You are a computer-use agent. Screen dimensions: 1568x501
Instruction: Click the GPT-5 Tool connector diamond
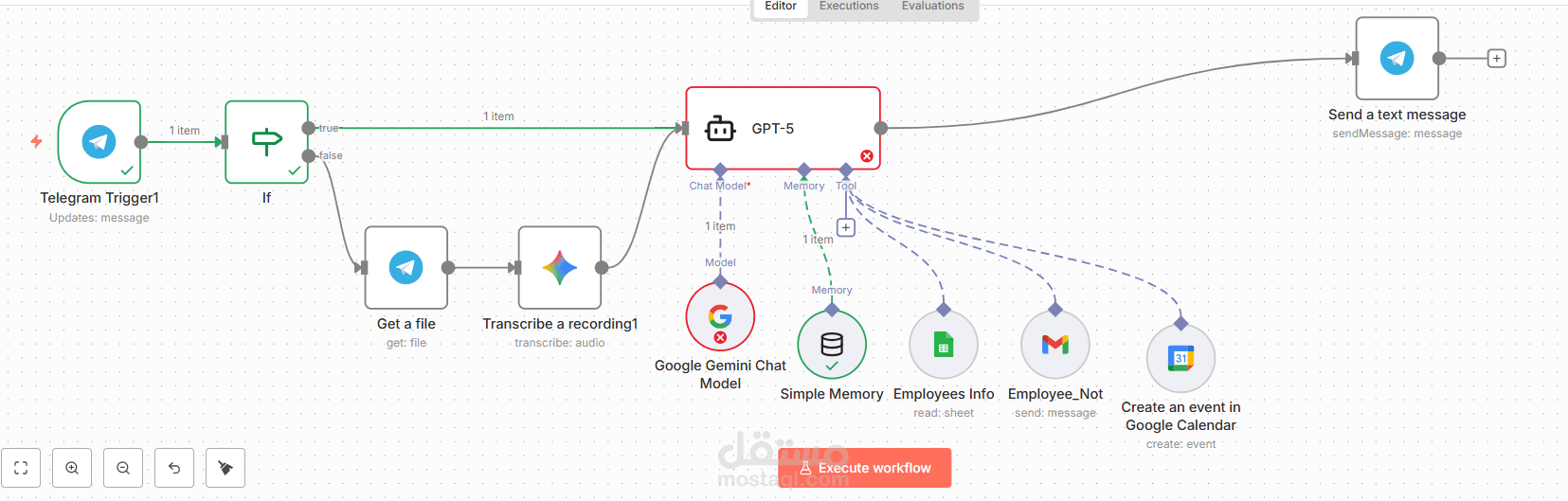(x=846, y=170)
